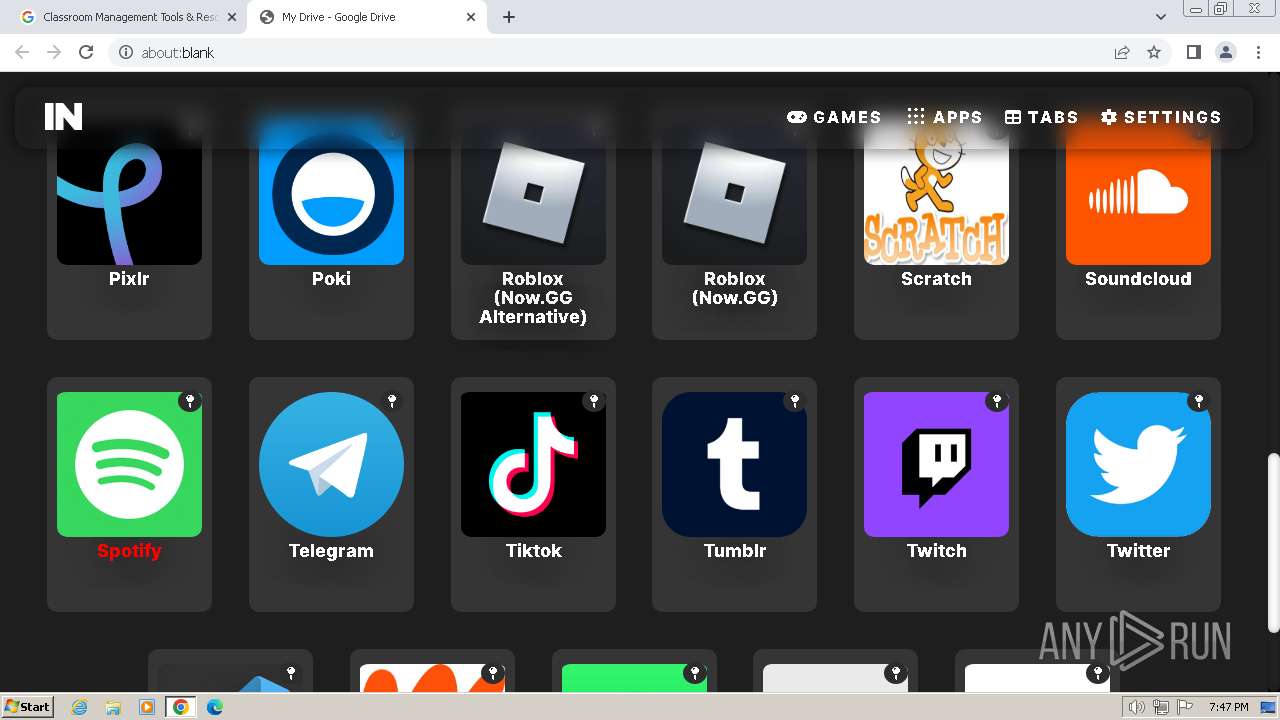Pin the Tiktok app
1280x720 pixels.
pos(594,401)
